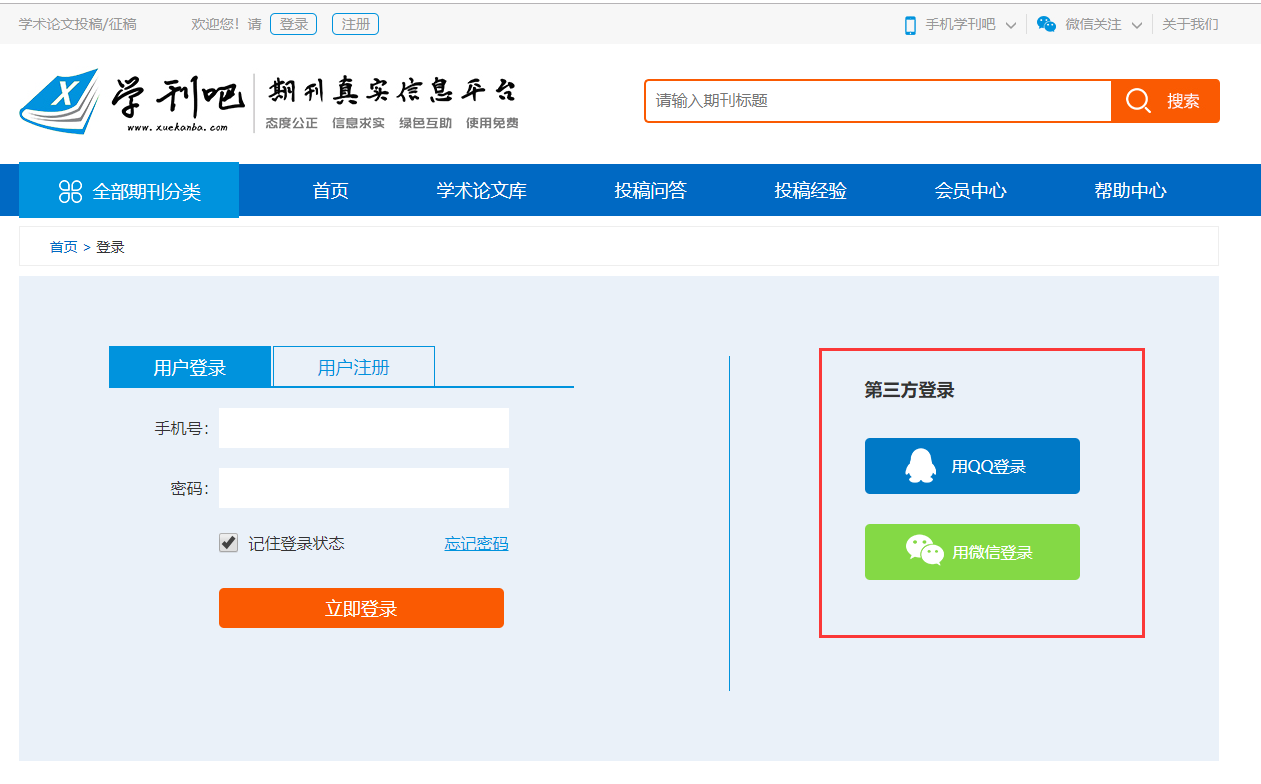Image resolution: width=1261 pixels, height=784 pixels.
Task: Click the orange 搜索 button
Action: (x=1165, y=101)
